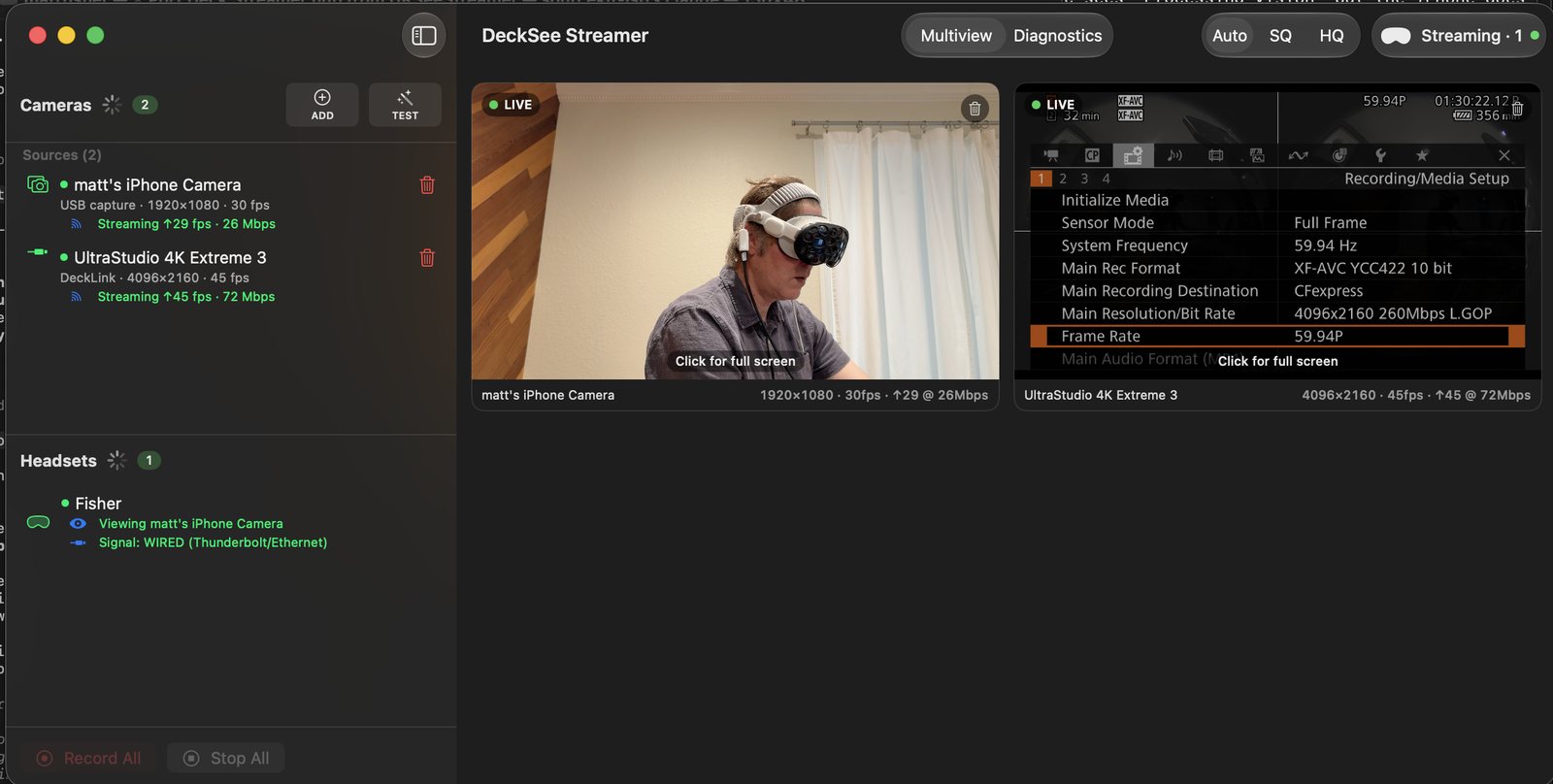Viewport: 1553px width, 784px height.
Task: Click 'Streaming ↑29 fps · 26 Mbps' status
Action: [186, 224]
